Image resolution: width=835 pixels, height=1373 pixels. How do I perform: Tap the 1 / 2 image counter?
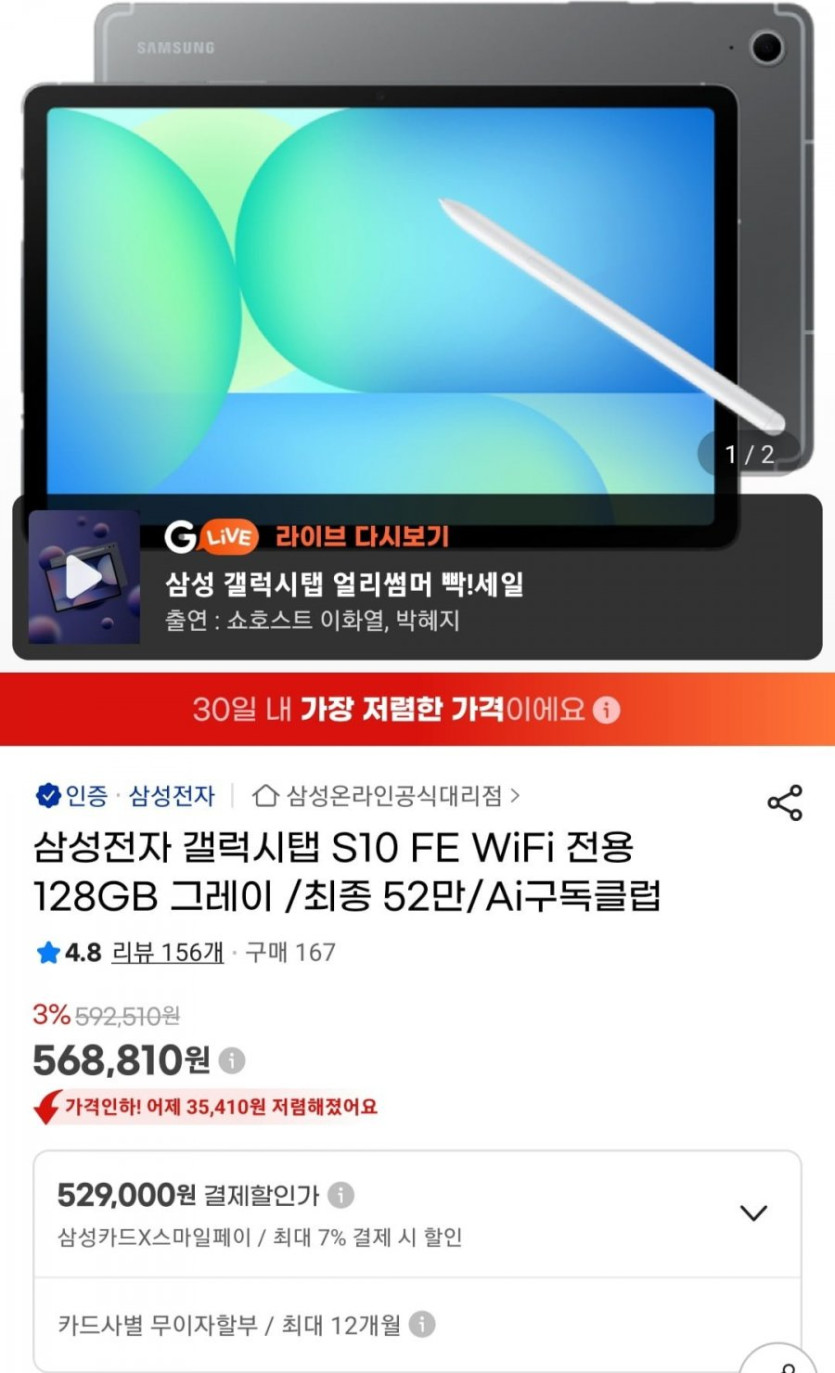[x=749, y=454]
